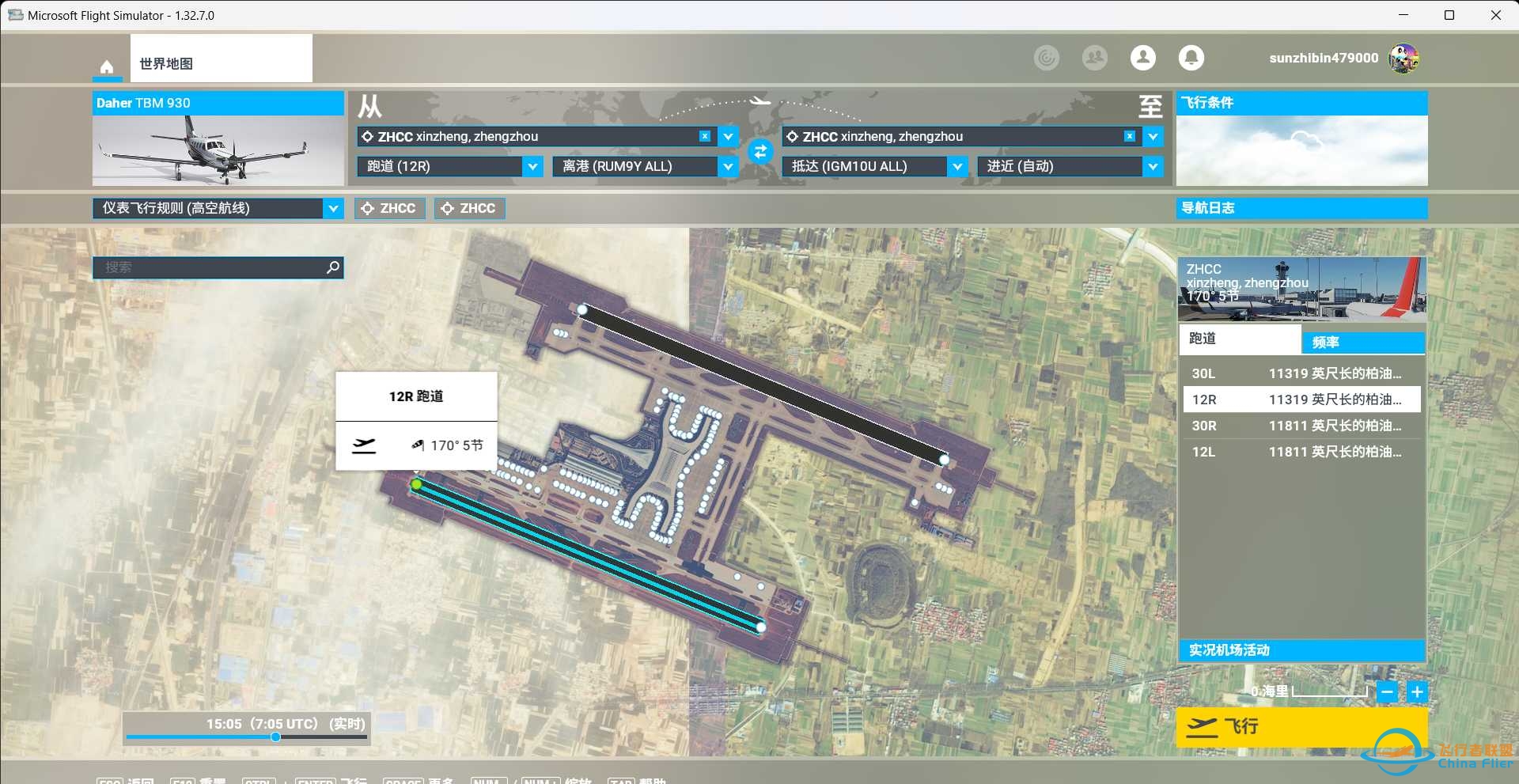Viewport: 1519px width, 784px height.
Task: Open the 仪表飞行规则 flight rules dropdown
Action: 218,208
